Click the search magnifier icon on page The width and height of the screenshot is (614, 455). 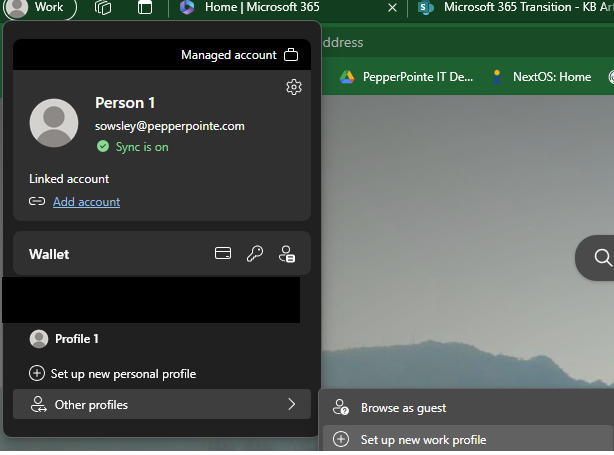tap(603, 258)
